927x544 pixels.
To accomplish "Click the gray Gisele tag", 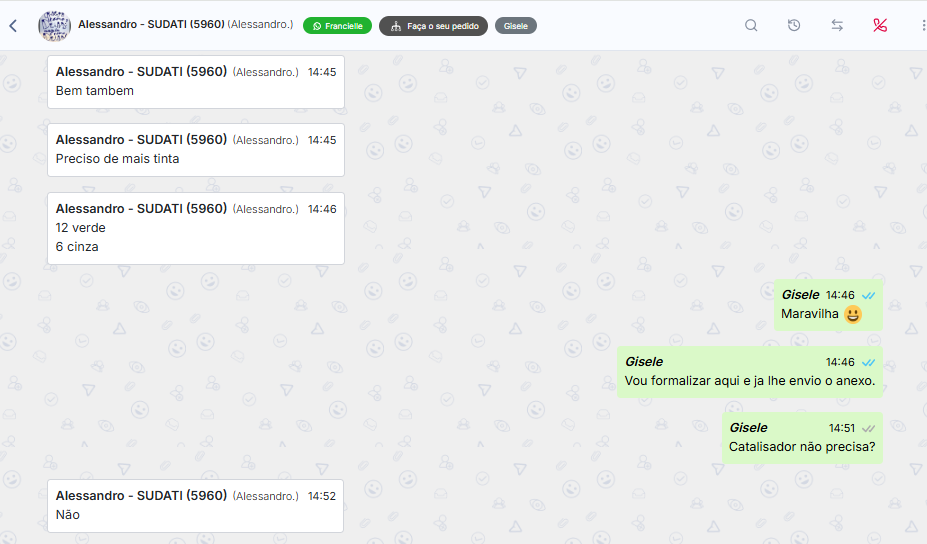I will (x=516, y=26).
